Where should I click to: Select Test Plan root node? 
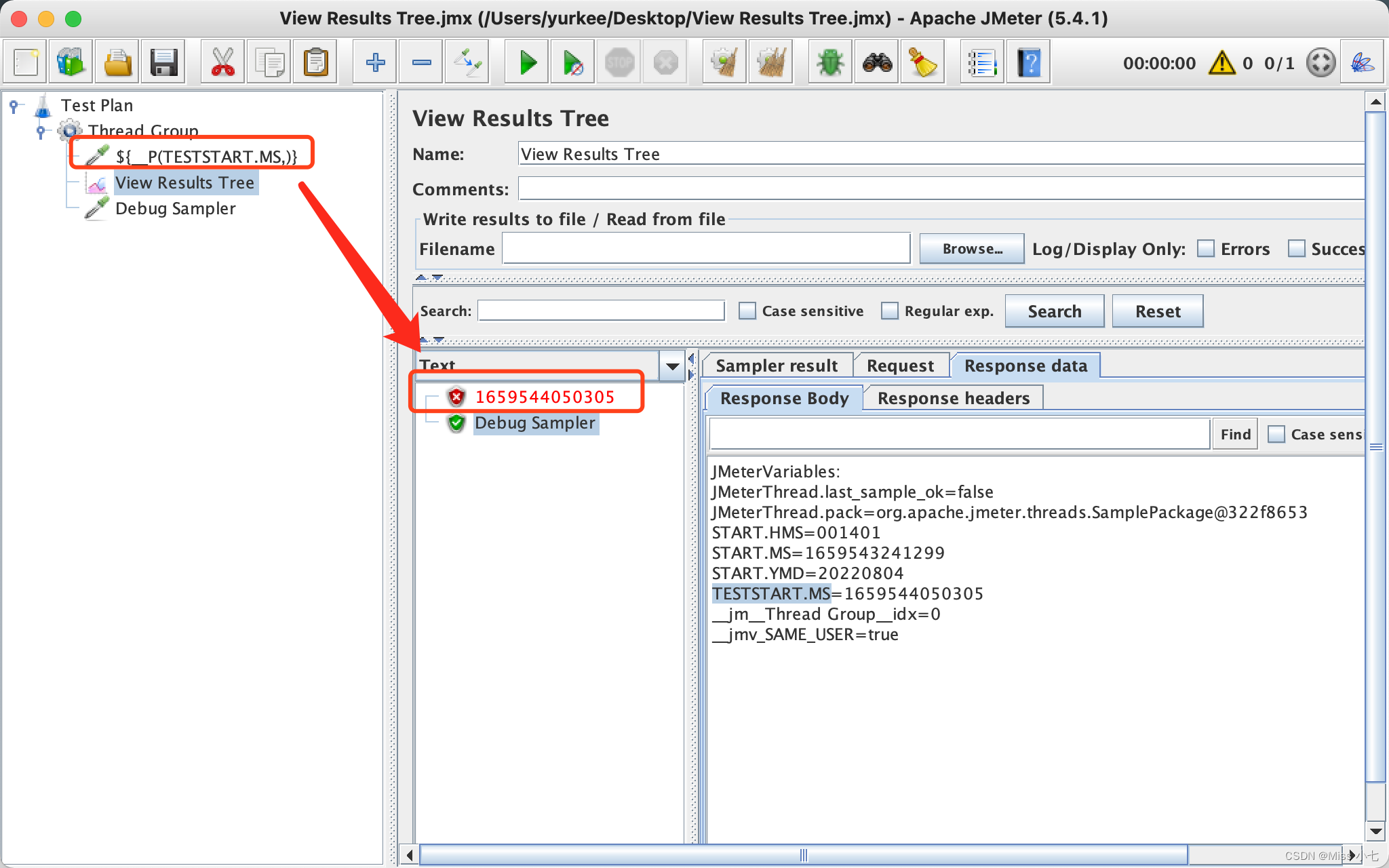96,105
